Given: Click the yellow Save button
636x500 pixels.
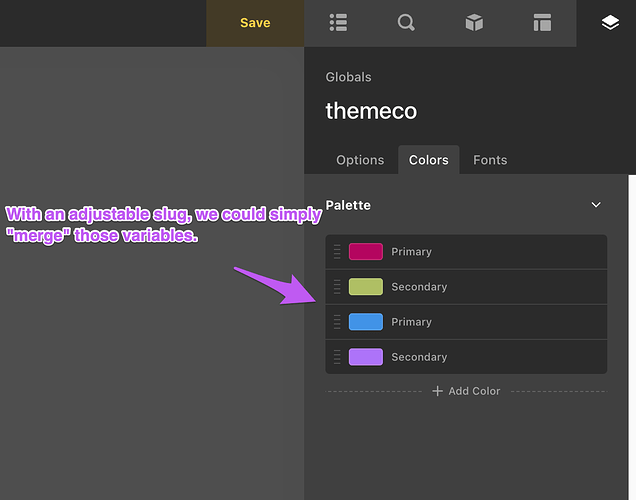Looking at the screenshot, I should coord(255,23).
